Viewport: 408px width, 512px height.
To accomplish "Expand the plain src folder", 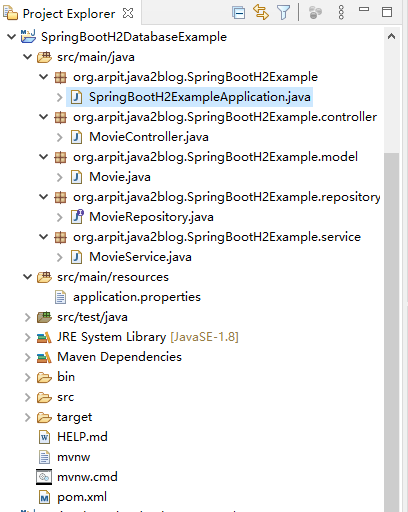I will tap(28, 397).
